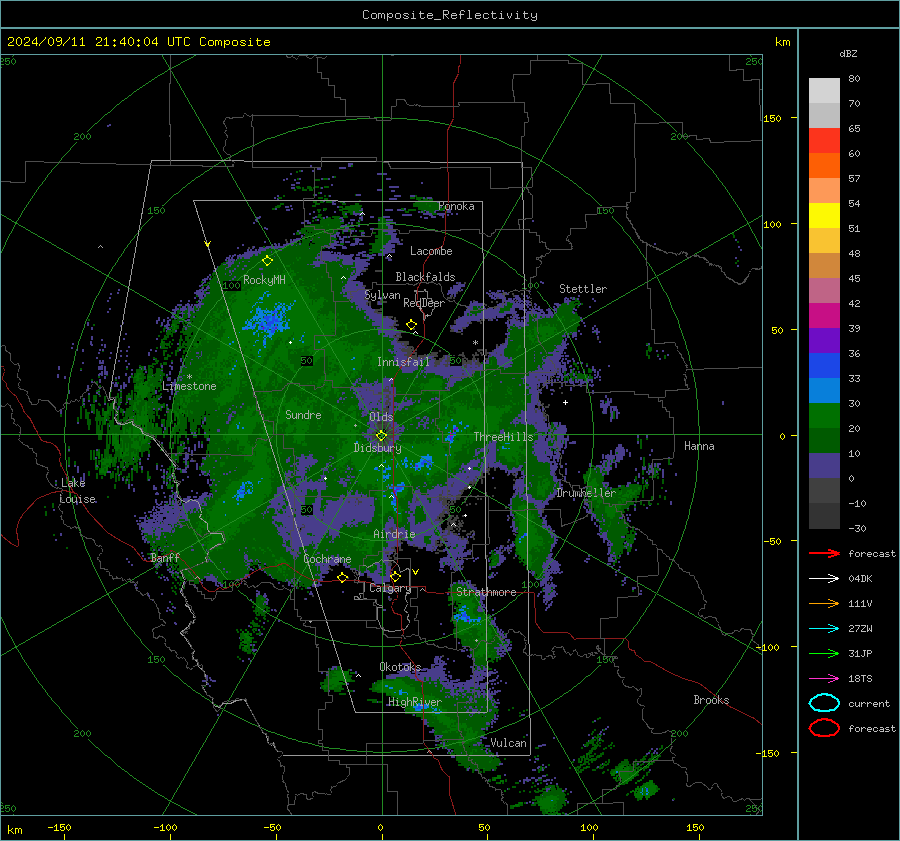Click the Strathmore city label
Screen dimensions: 900x841
click(x=486, y=592)
